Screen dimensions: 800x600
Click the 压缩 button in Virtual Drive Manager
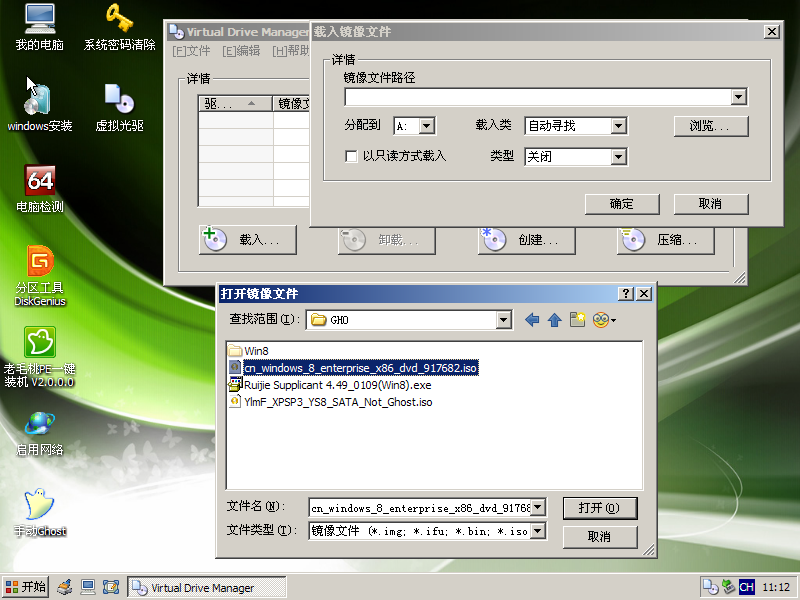tap(665, 240)
